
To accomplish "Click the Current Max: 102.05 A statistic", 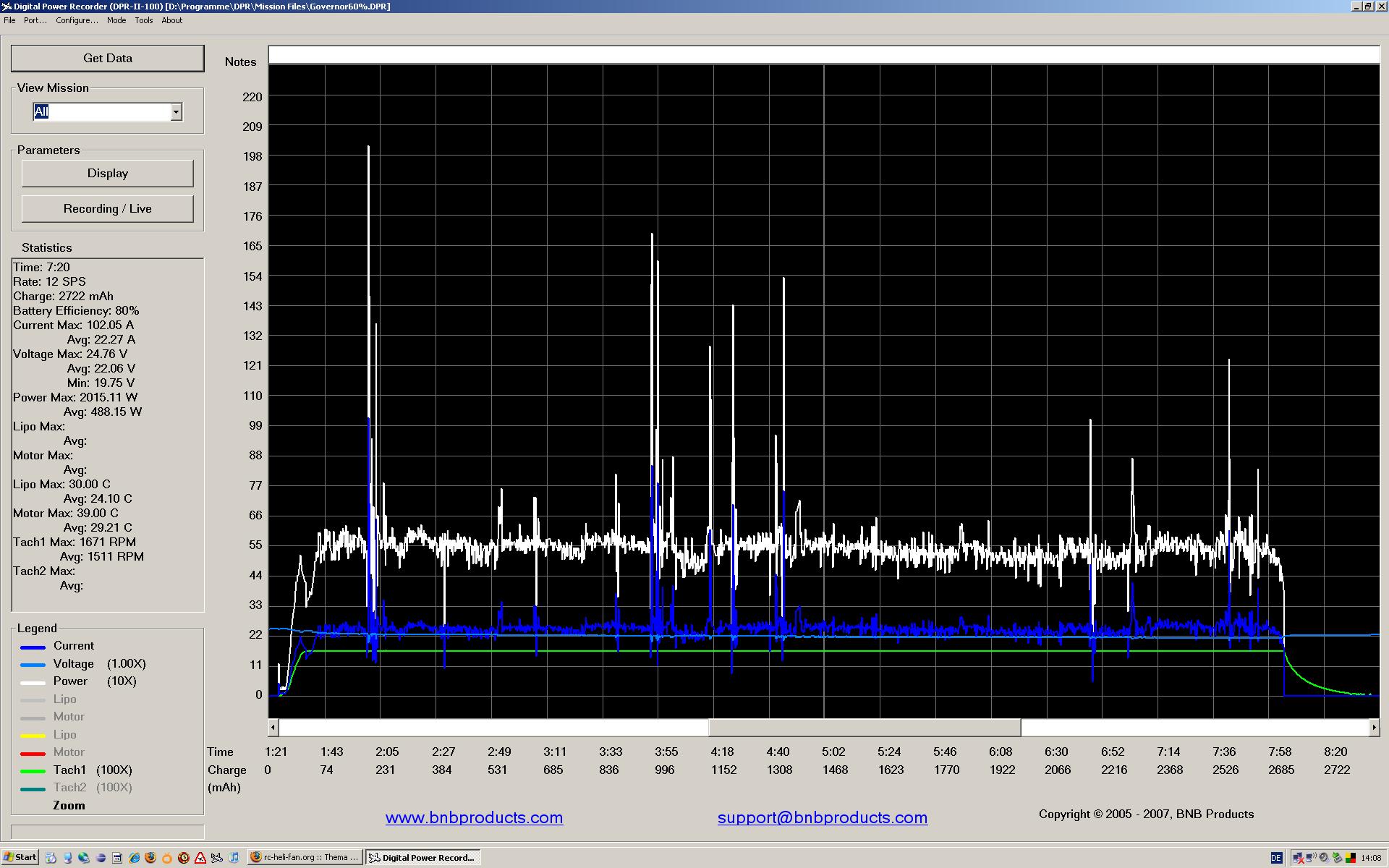I will [x=73, y=325].
